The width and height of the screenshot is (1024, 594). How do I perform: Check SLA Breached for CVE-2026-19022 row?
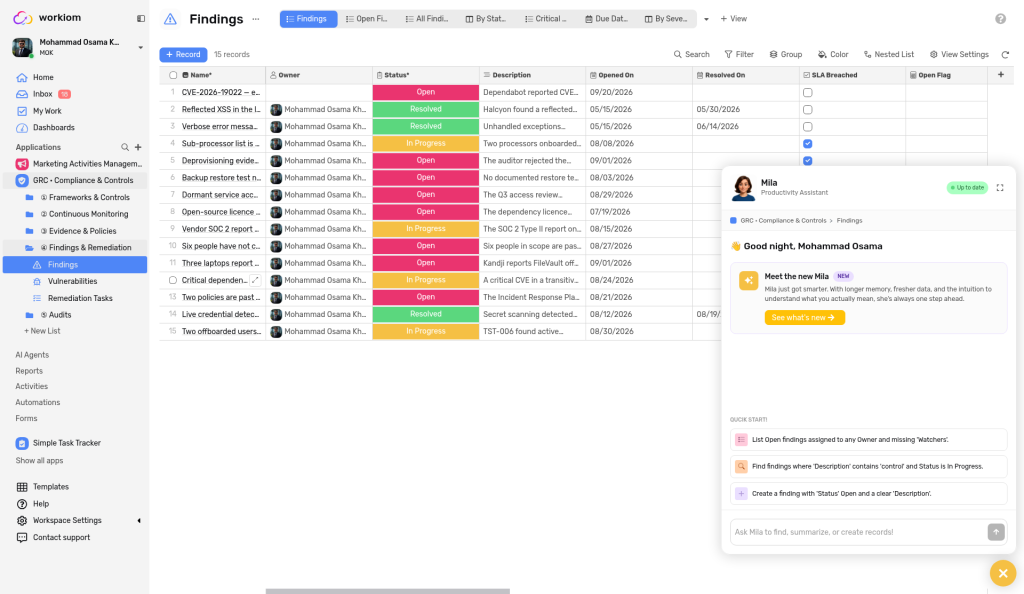click(x=807, y=93)
